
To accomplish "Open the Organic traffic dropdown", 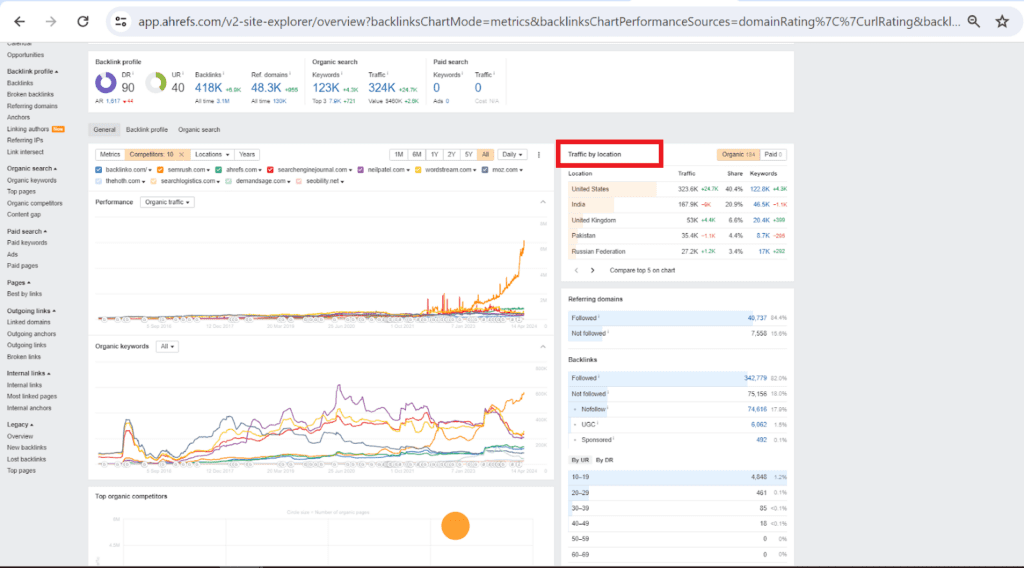I will pyautogui.click(x=167, y=202).
